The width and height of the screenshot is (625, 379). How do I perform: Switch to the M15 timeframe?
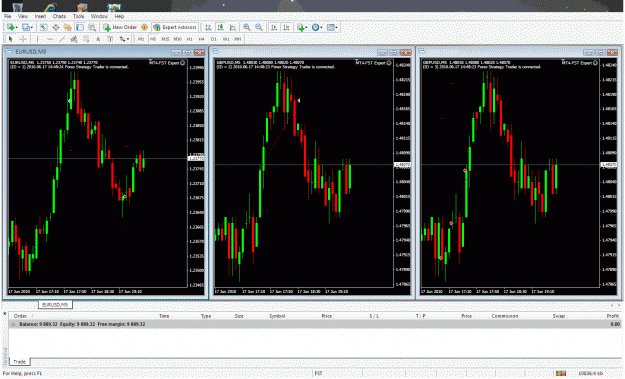pos(165,39)
